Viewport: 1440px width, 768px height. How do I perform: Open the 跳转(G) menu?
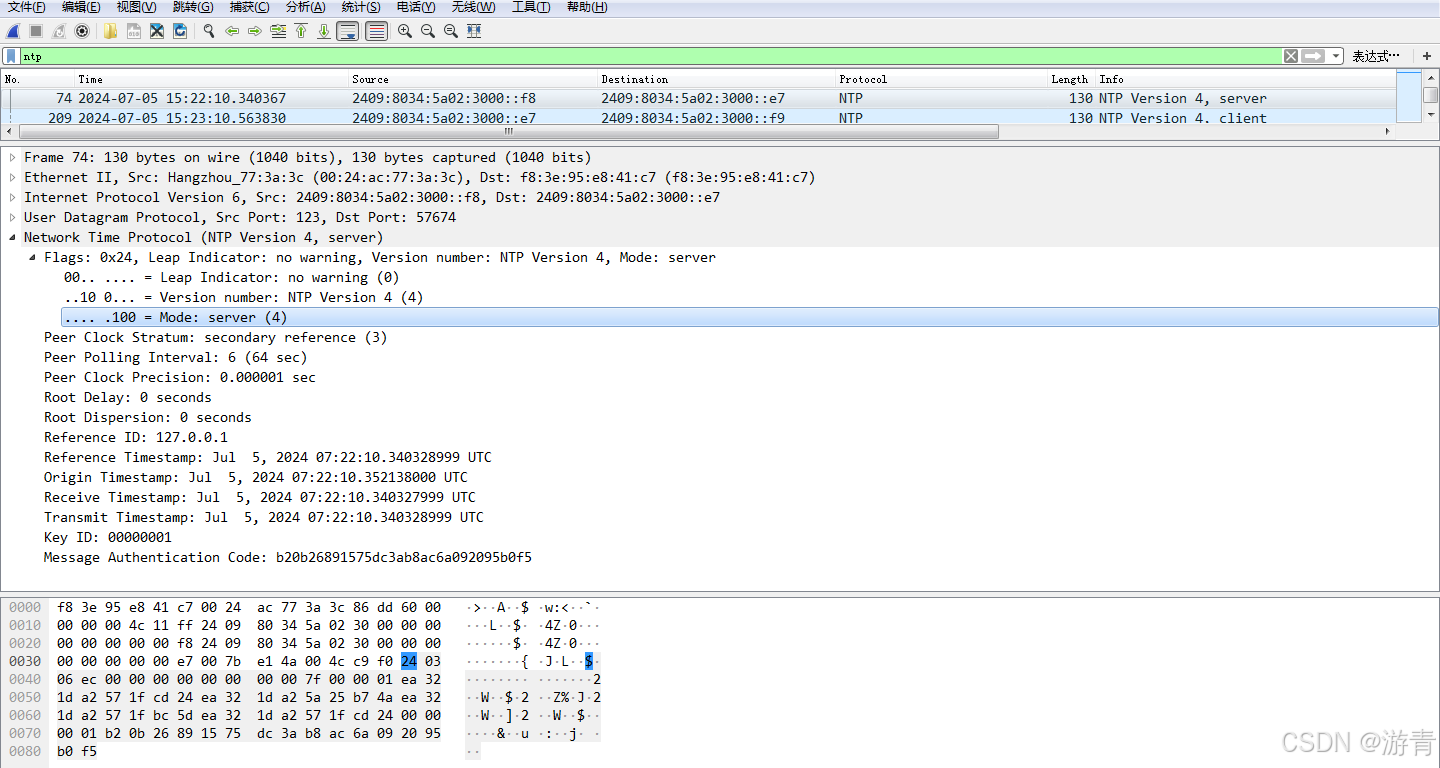tap(193, 7)
